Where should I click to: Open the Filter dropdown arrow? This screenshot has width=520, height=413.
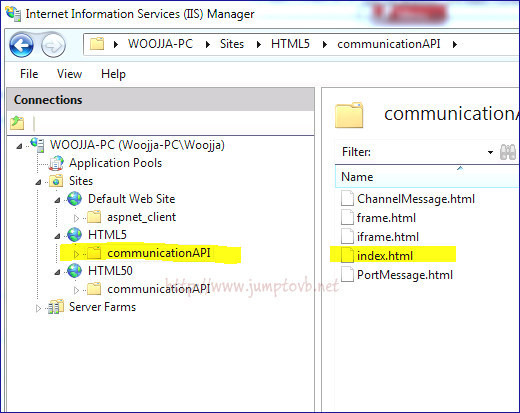pos(490,152)
